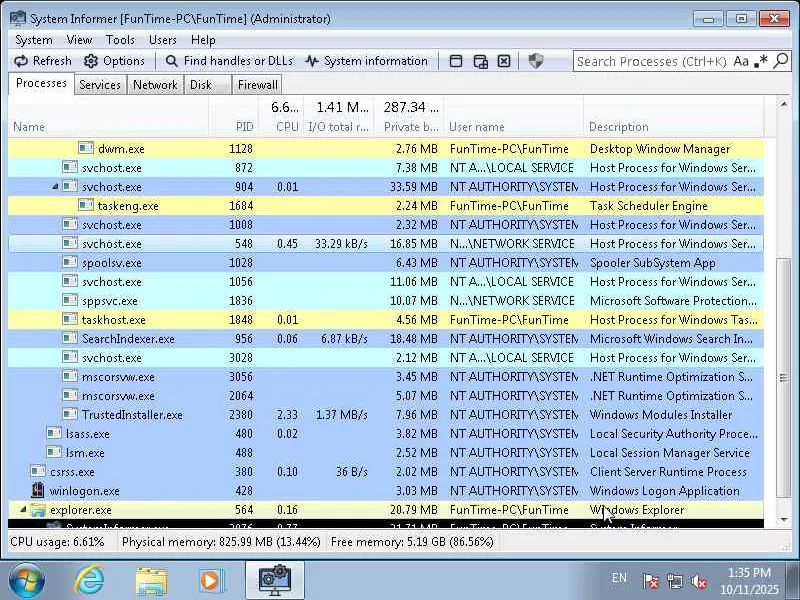Viewport: 800px width, 600px height.
Task: Click CPU usage status bar entry
Action: [x=57, y=542]
